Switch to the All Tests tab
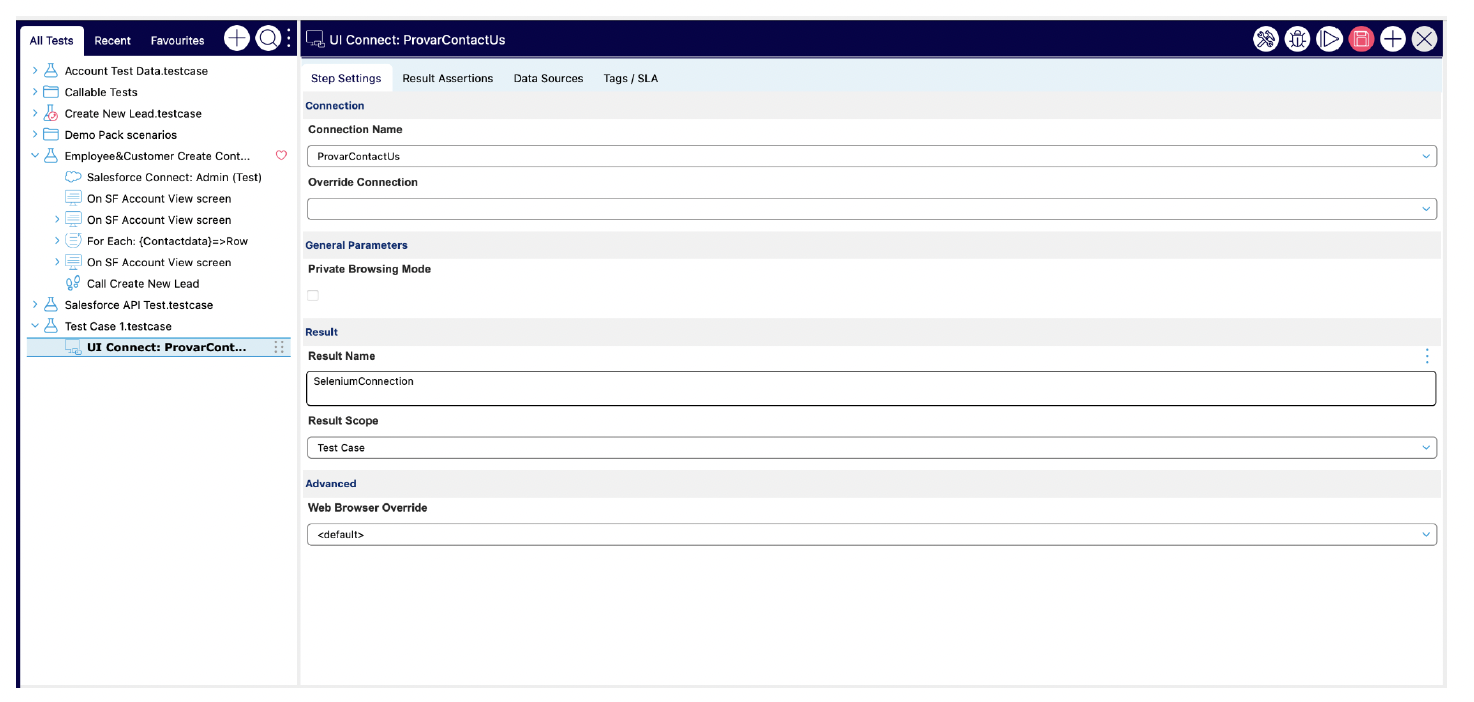Screen dimensions: 1474x702 [x=51, y=41]
